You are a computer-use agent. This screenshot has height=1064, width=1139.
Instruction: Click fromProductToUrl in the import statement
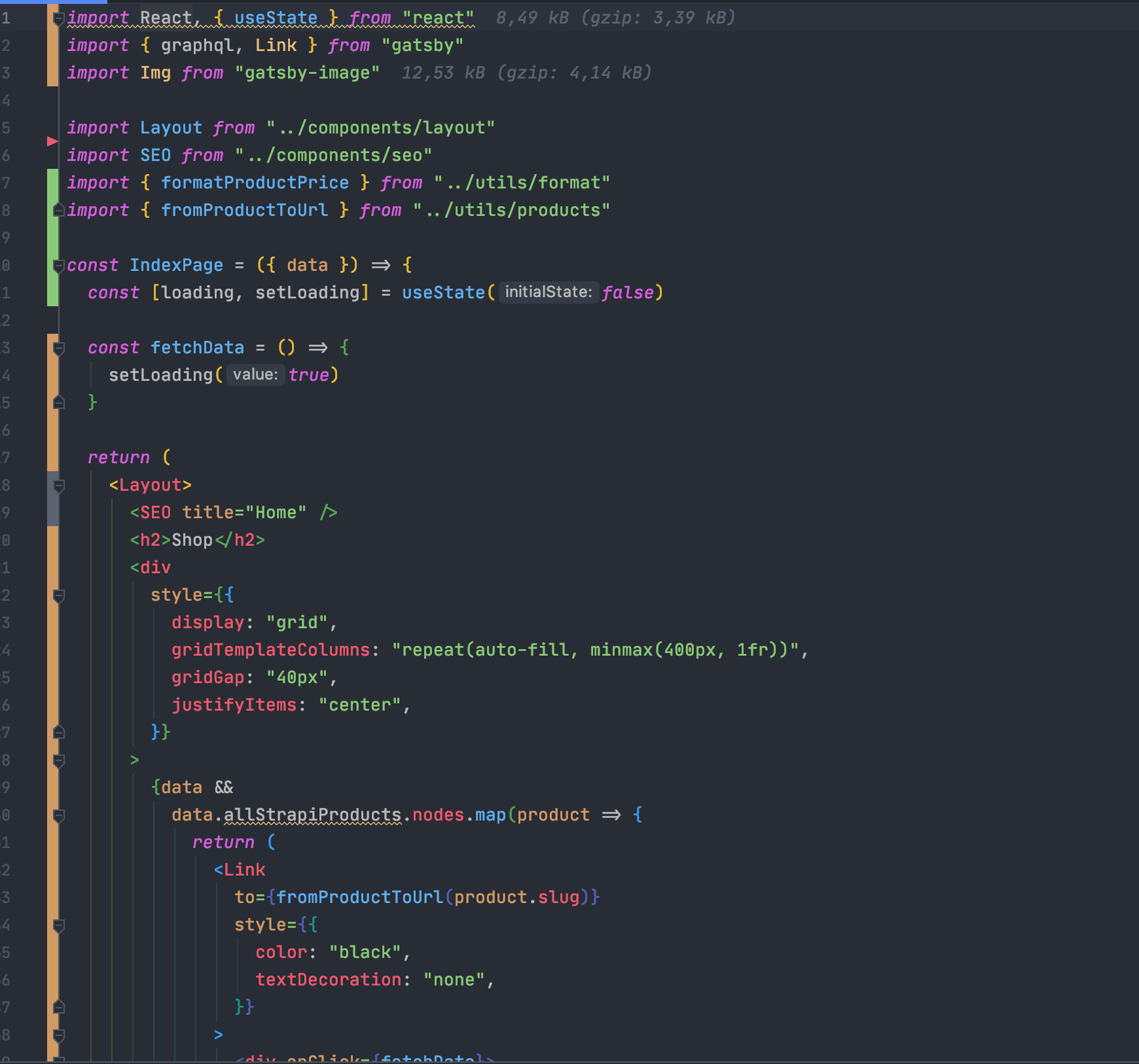[x=244, y=210]
